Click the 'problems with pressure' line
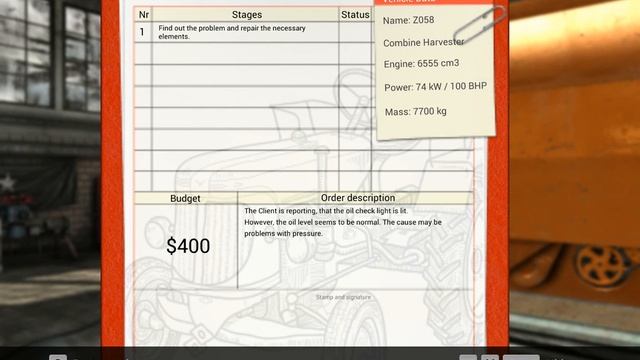 (x=283, y=234)
